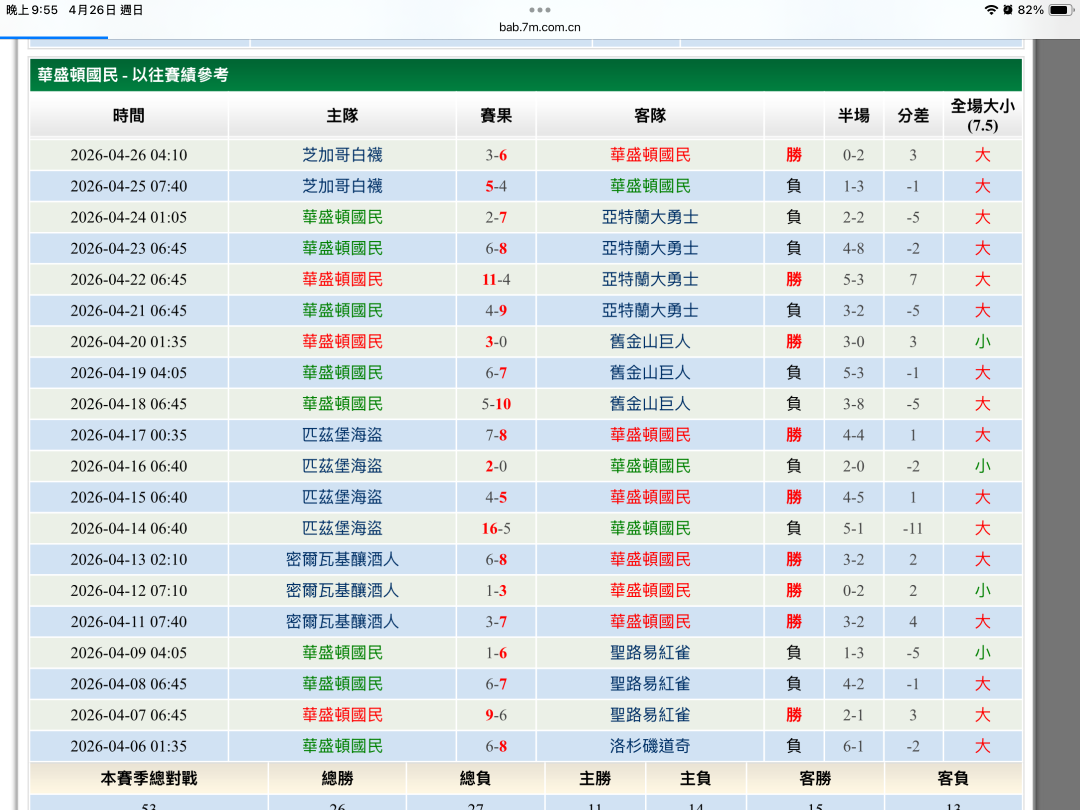The height and width of the screenshot is (810, 1080).
Task: Open the 洛杉磯道奇 team link
Action: pyautogui.click(x=650, y=746)
